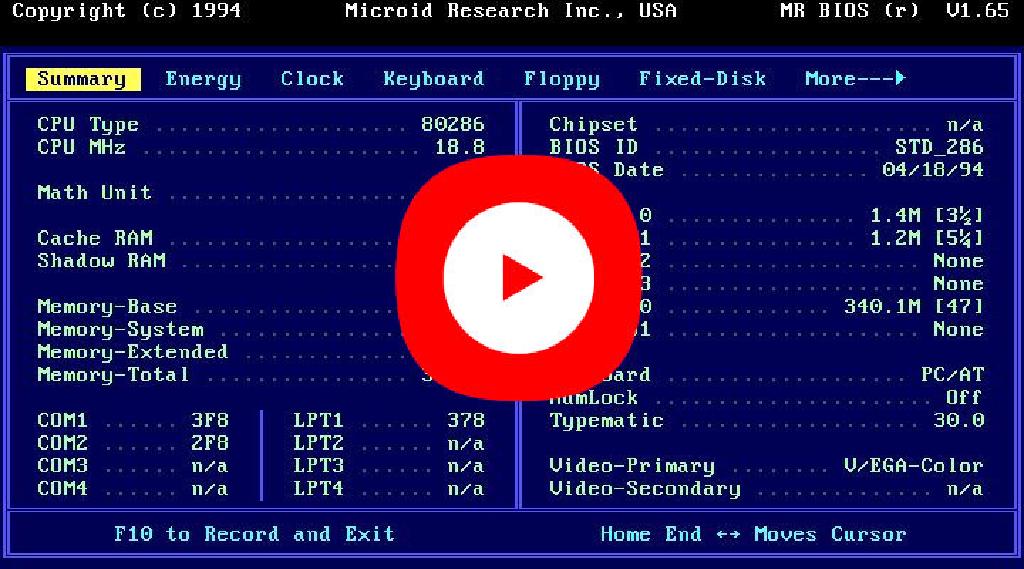Click the LPT1 address 378
The height and width of the screenshot is (569, 1024).
tap(466, 420)
